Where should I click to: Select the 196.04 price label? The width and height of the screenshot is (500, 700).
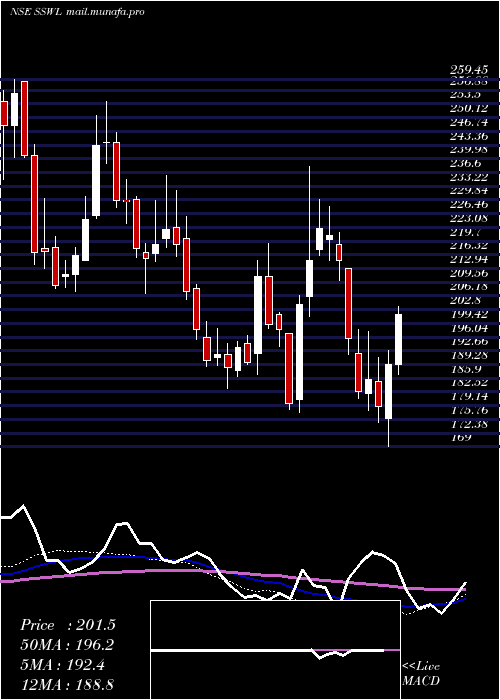tap(468, 328)
